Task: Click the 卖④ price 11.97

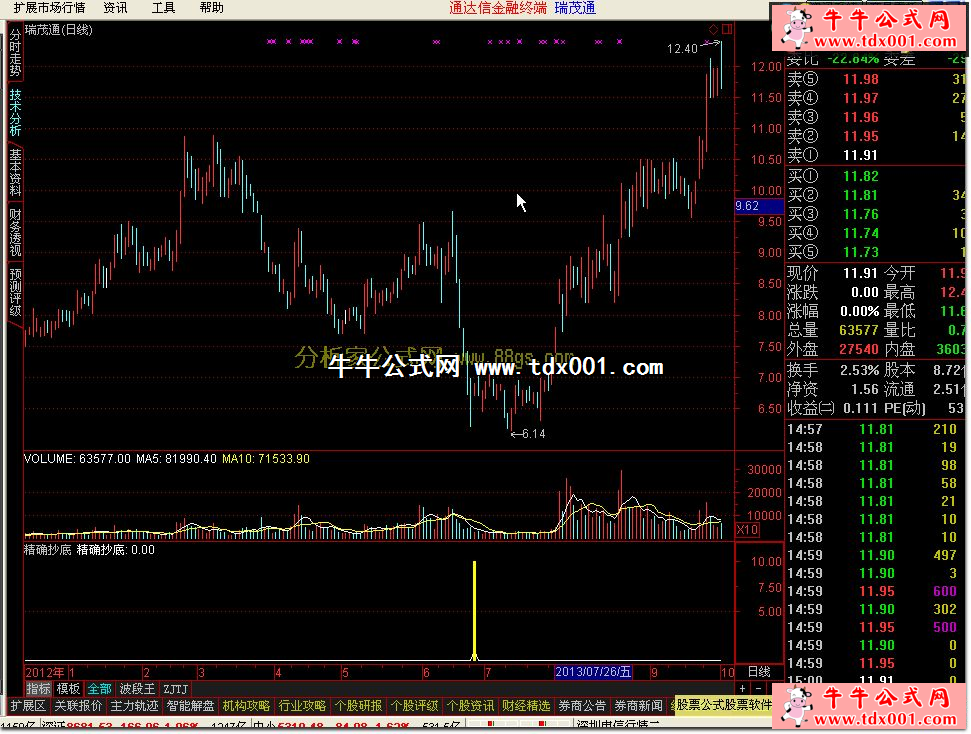Action: tap(861, 98)
